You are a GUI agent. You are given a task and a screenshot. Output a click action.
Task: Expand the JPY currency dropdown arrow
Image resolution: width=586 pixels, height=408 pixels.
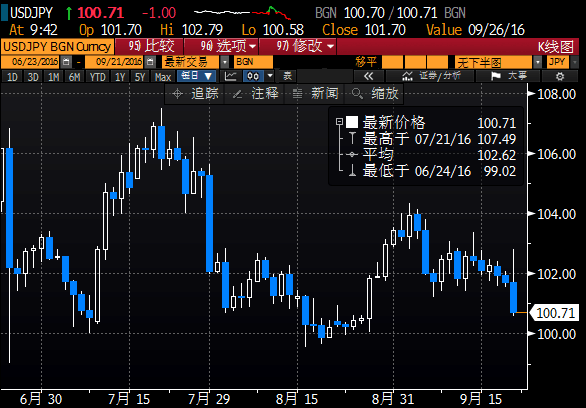coord(575,62)
